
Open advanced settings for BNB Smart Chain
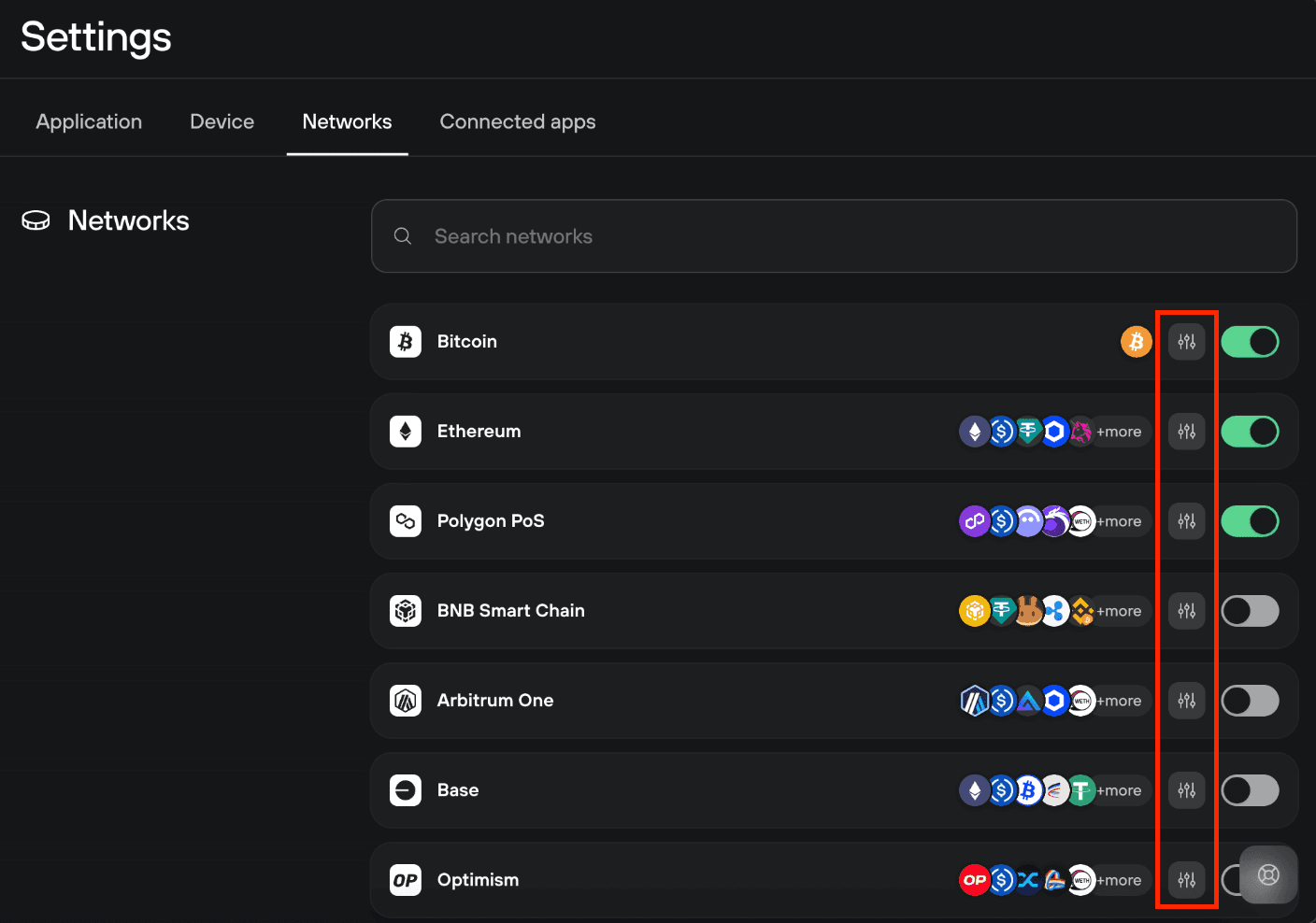click(x=1187, y=611)
